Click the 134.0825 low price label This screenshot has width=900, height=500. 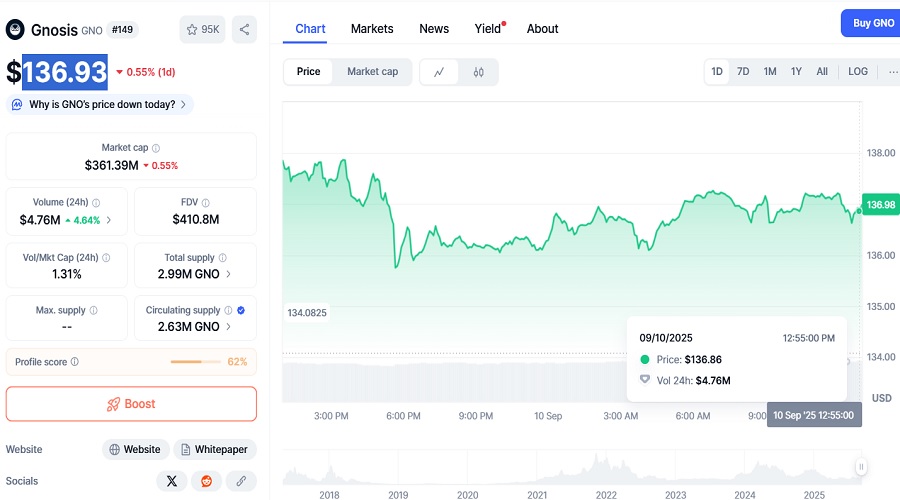[307, 313]
